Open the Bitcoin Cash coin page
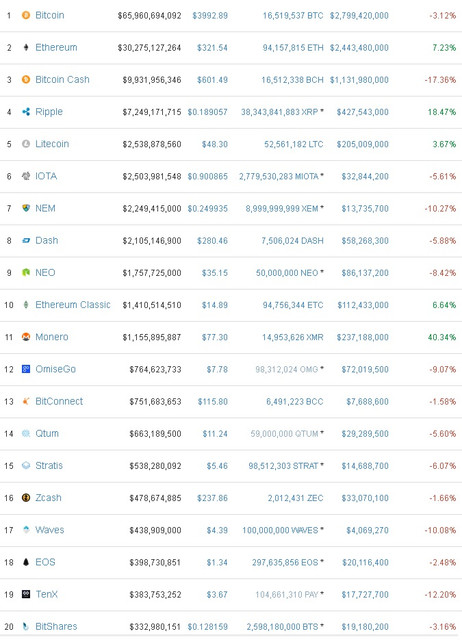The image size is (462, 640). point(62,80)
